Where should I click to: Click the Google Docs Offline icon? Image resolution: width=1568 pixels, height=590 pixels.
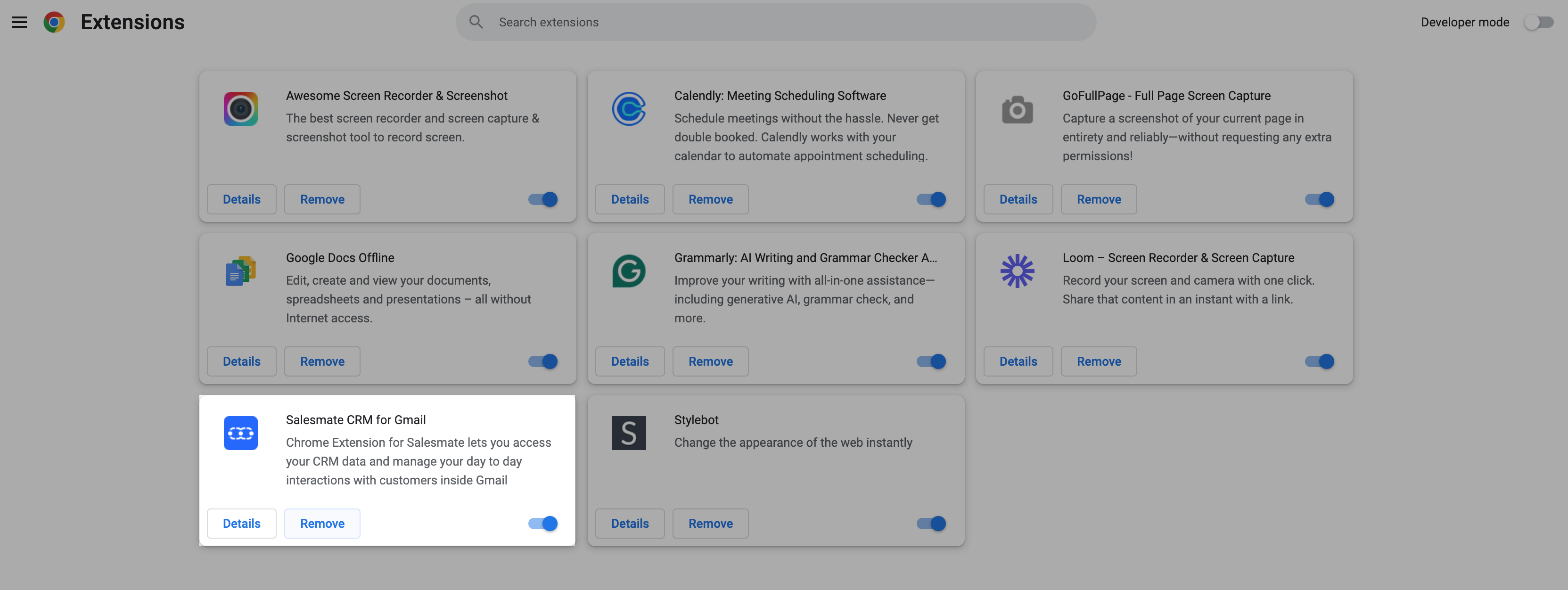click(x=240, y=271)
